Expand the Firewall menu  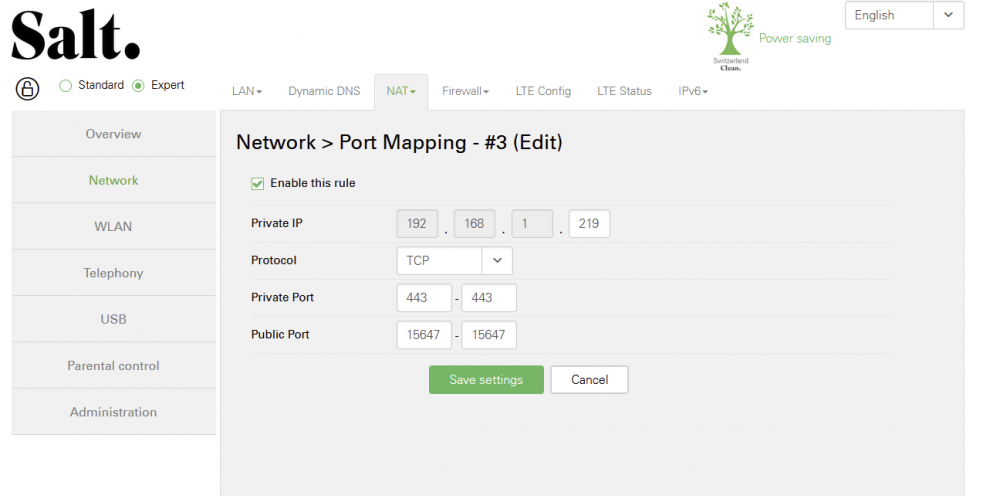coord(466,91)
